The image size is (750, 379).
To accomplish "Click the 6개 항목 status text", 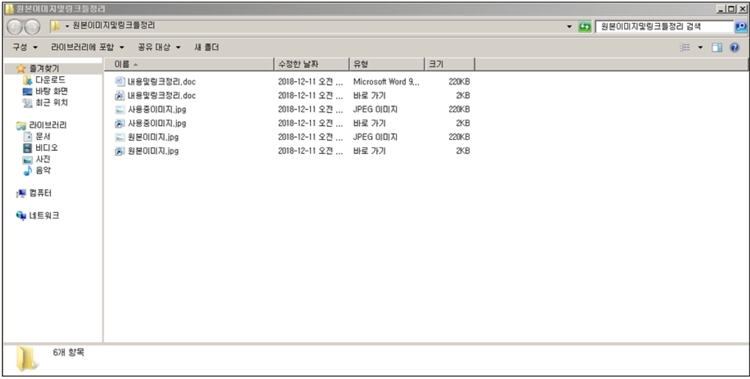I will 69,353.
